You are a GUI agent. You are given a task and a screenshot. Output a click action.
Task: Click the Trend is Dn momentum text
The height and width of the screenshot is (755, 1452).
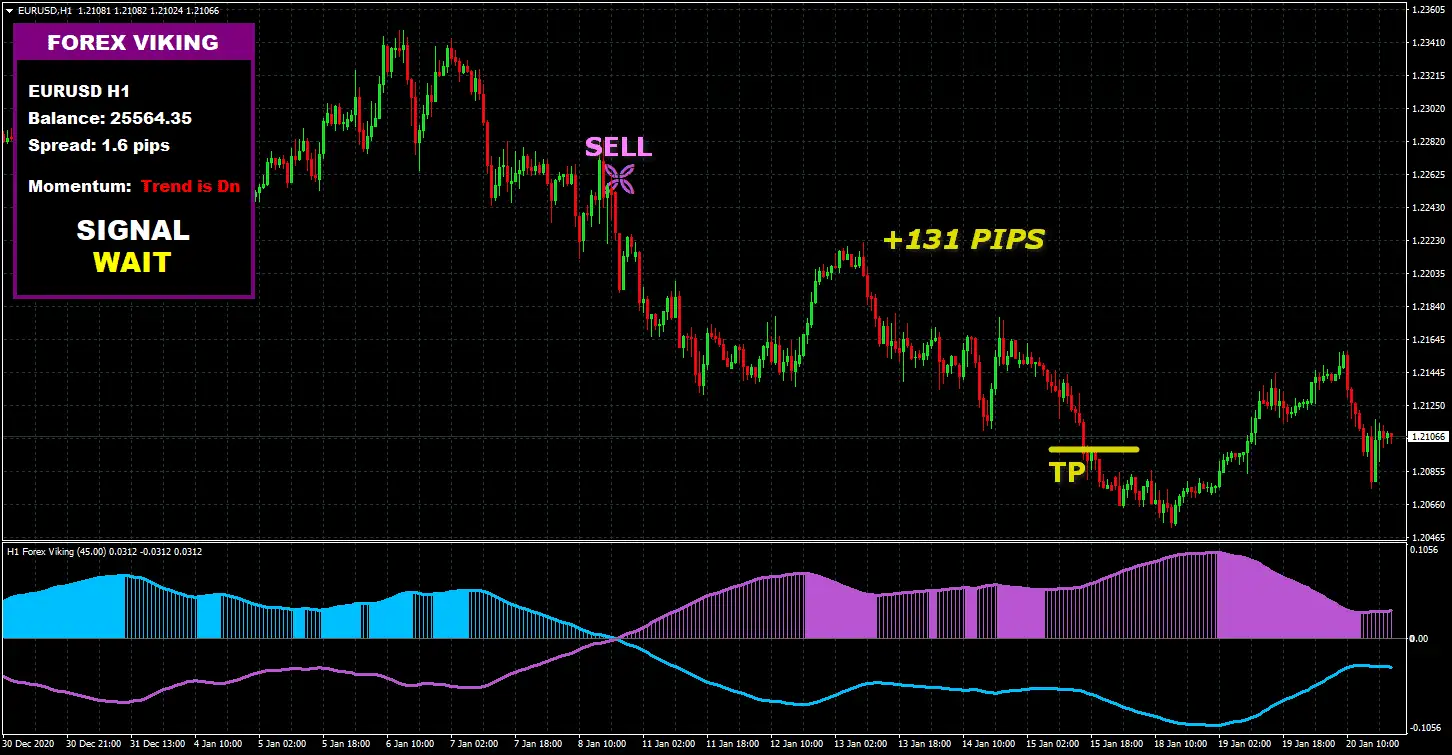[x=190, y=186]
